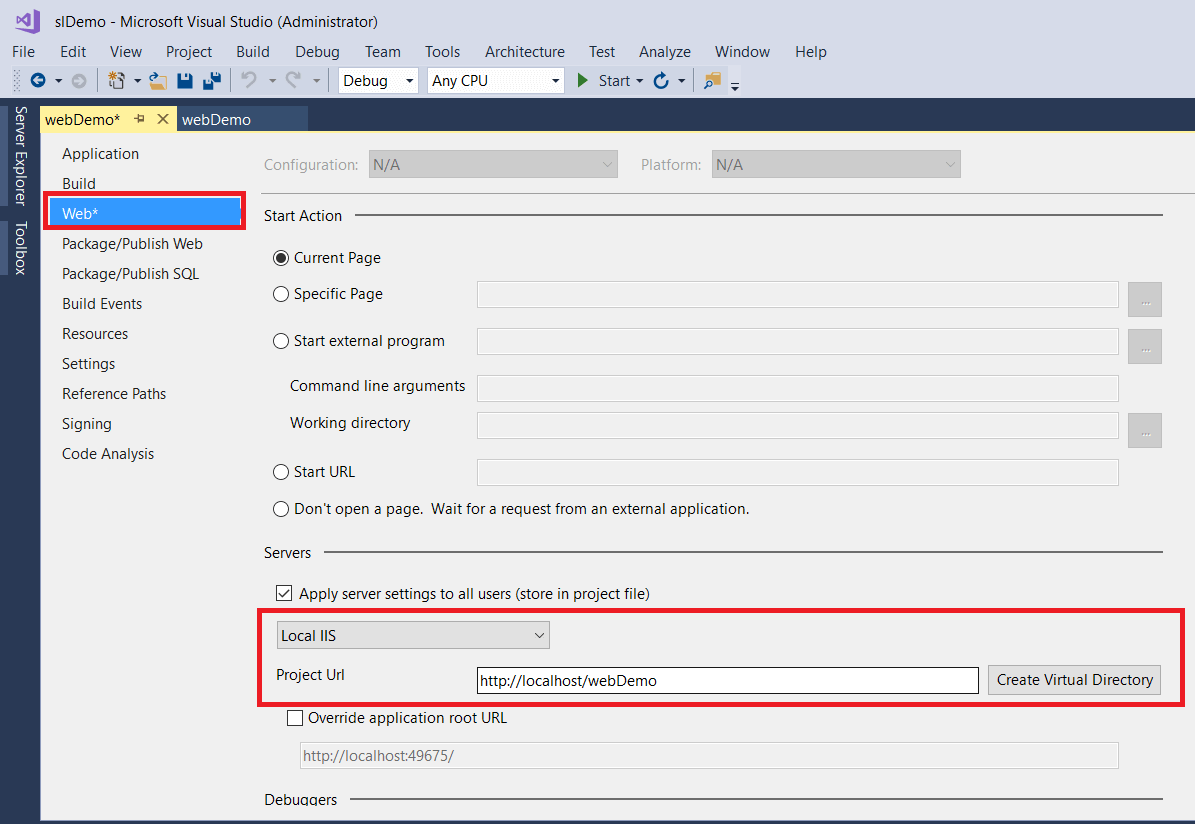
Task: Open the Project menu
Action: [188, 51]
